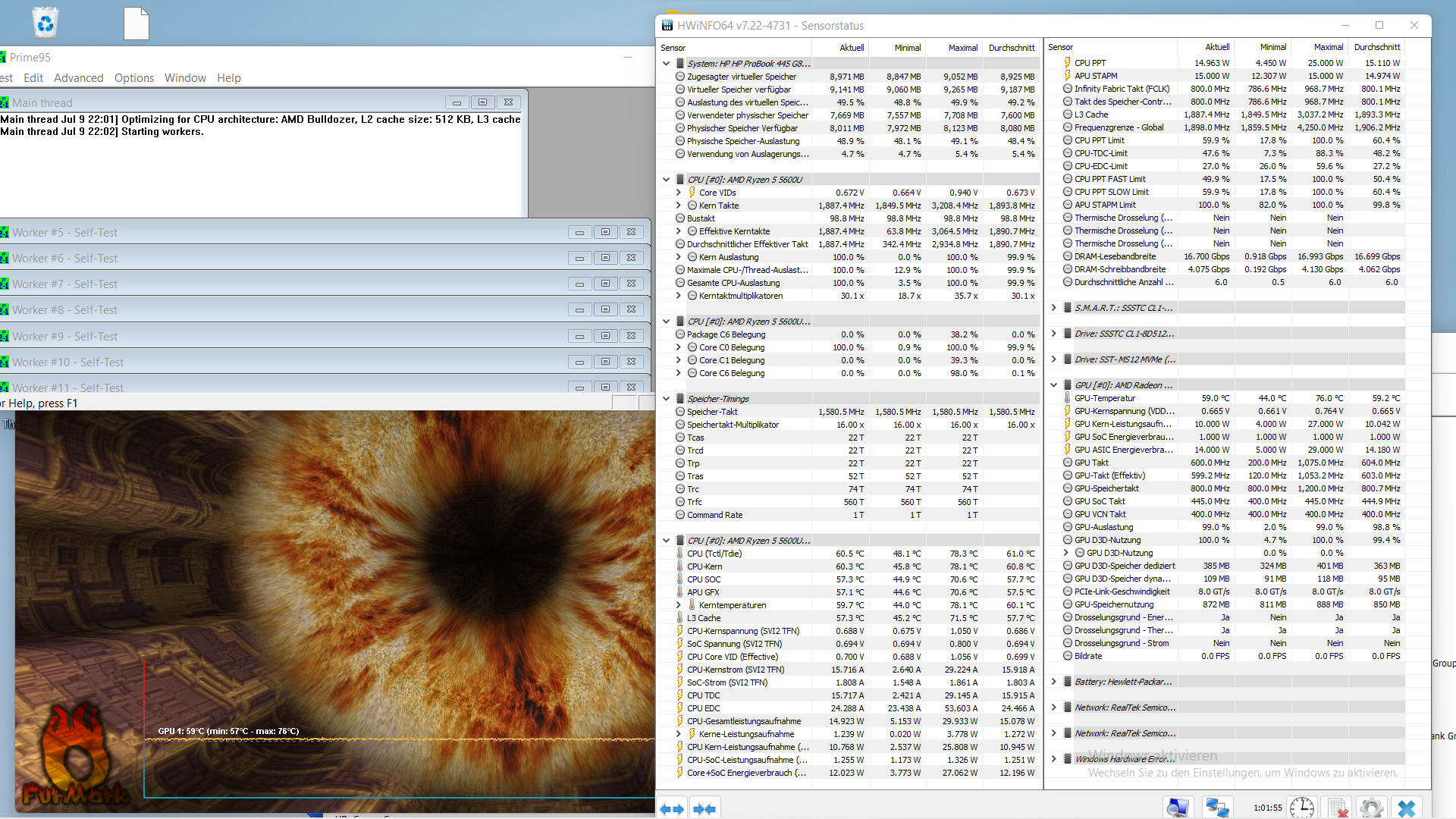Click the Core VIDs lightning bolt icon
The height and width of the screenshot is (819, 1456).
(x=692, y=193)
